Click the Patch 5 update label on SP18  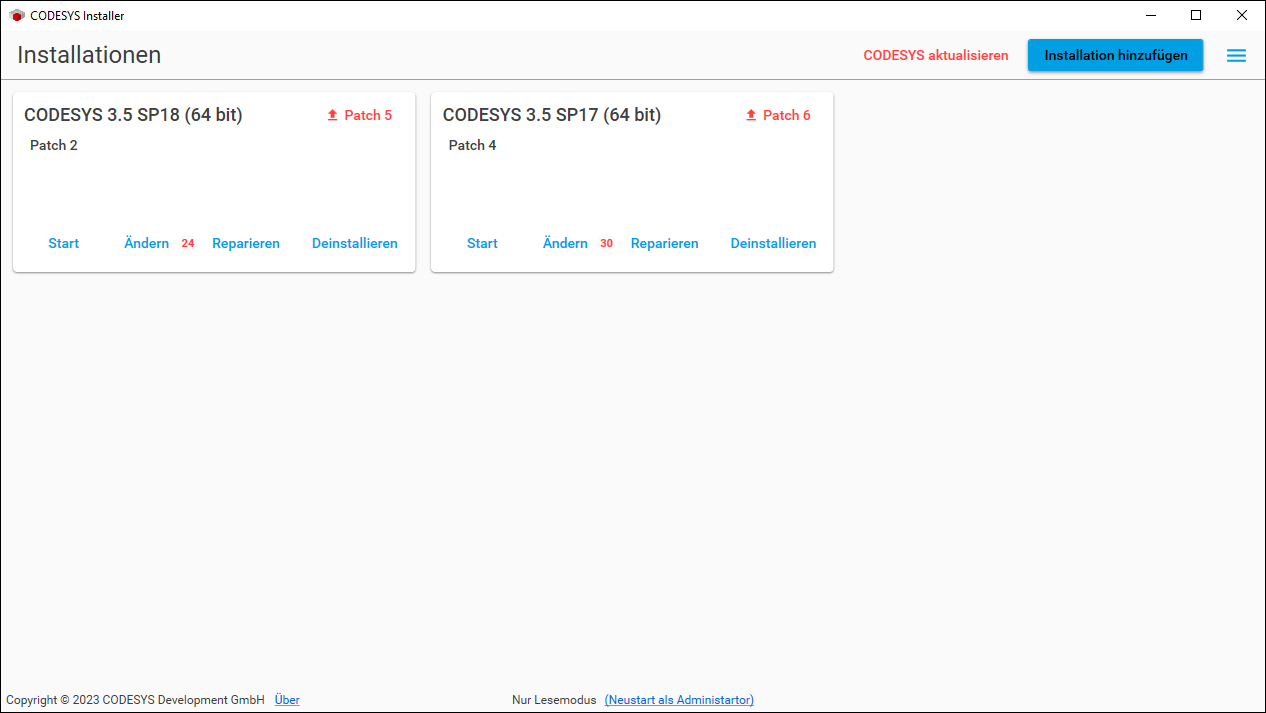click(x=368, y=115)
